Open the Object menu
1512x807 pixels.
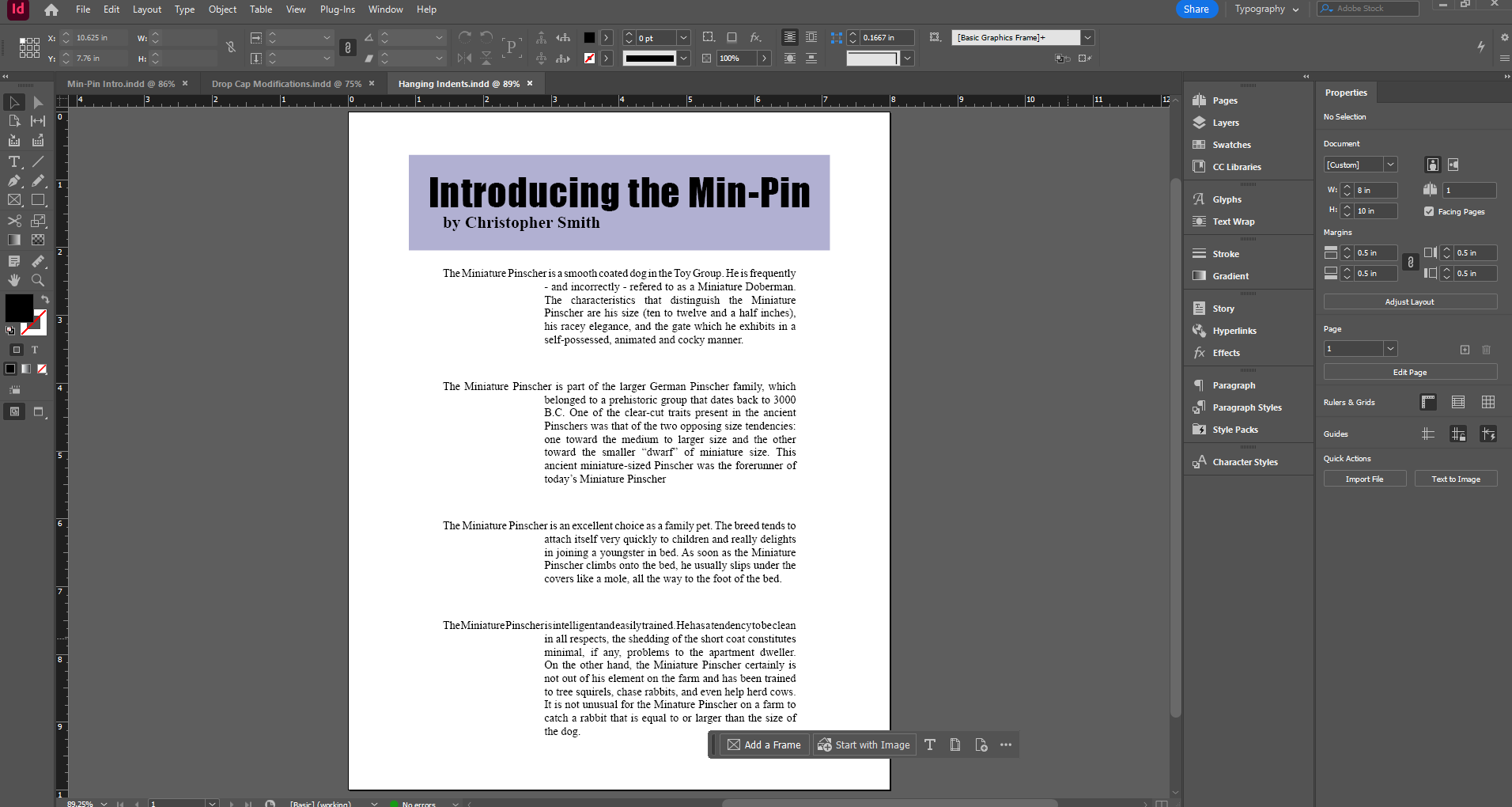pos(222,9)
